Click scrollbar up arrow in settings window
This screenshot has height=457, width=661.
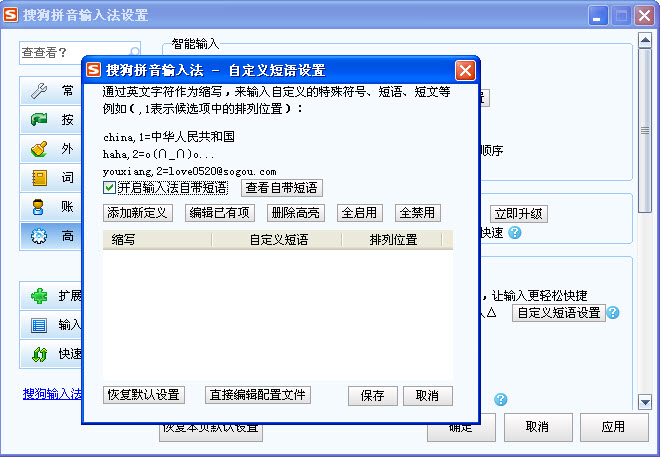(x=645, y=41)
